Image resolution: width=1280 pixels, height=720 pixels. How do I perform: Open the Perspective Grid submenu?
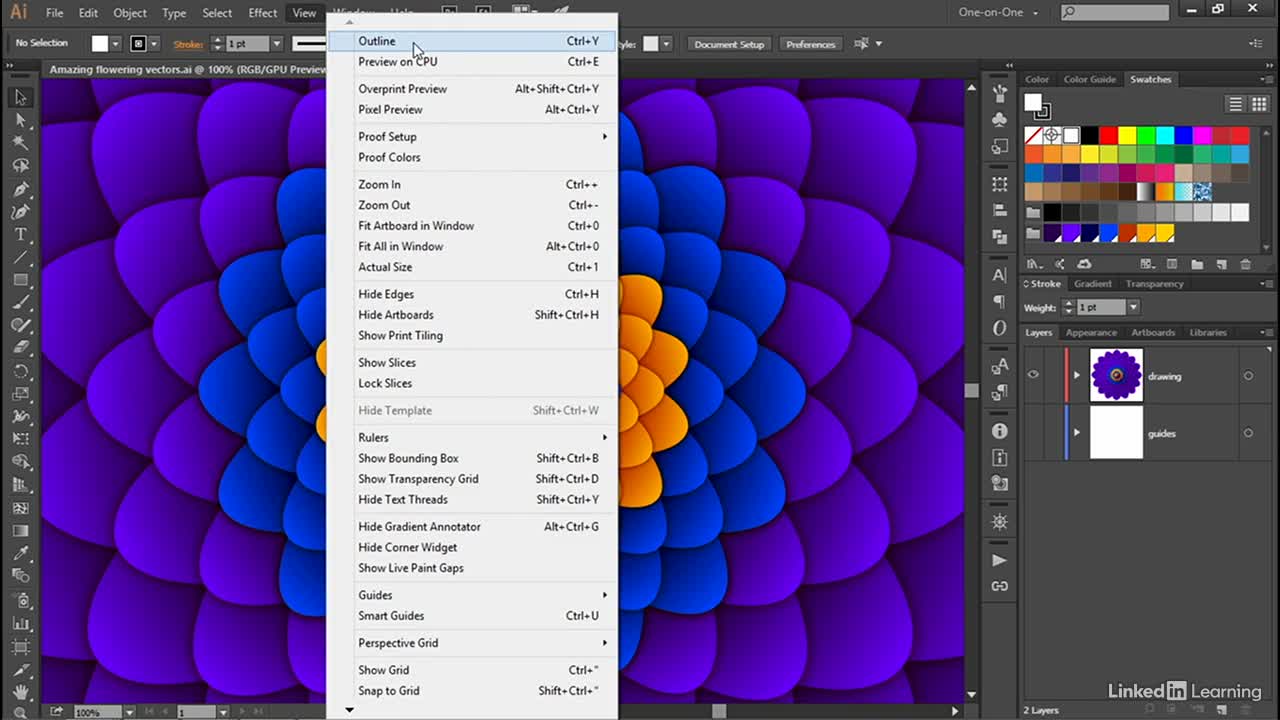[472, 643]
